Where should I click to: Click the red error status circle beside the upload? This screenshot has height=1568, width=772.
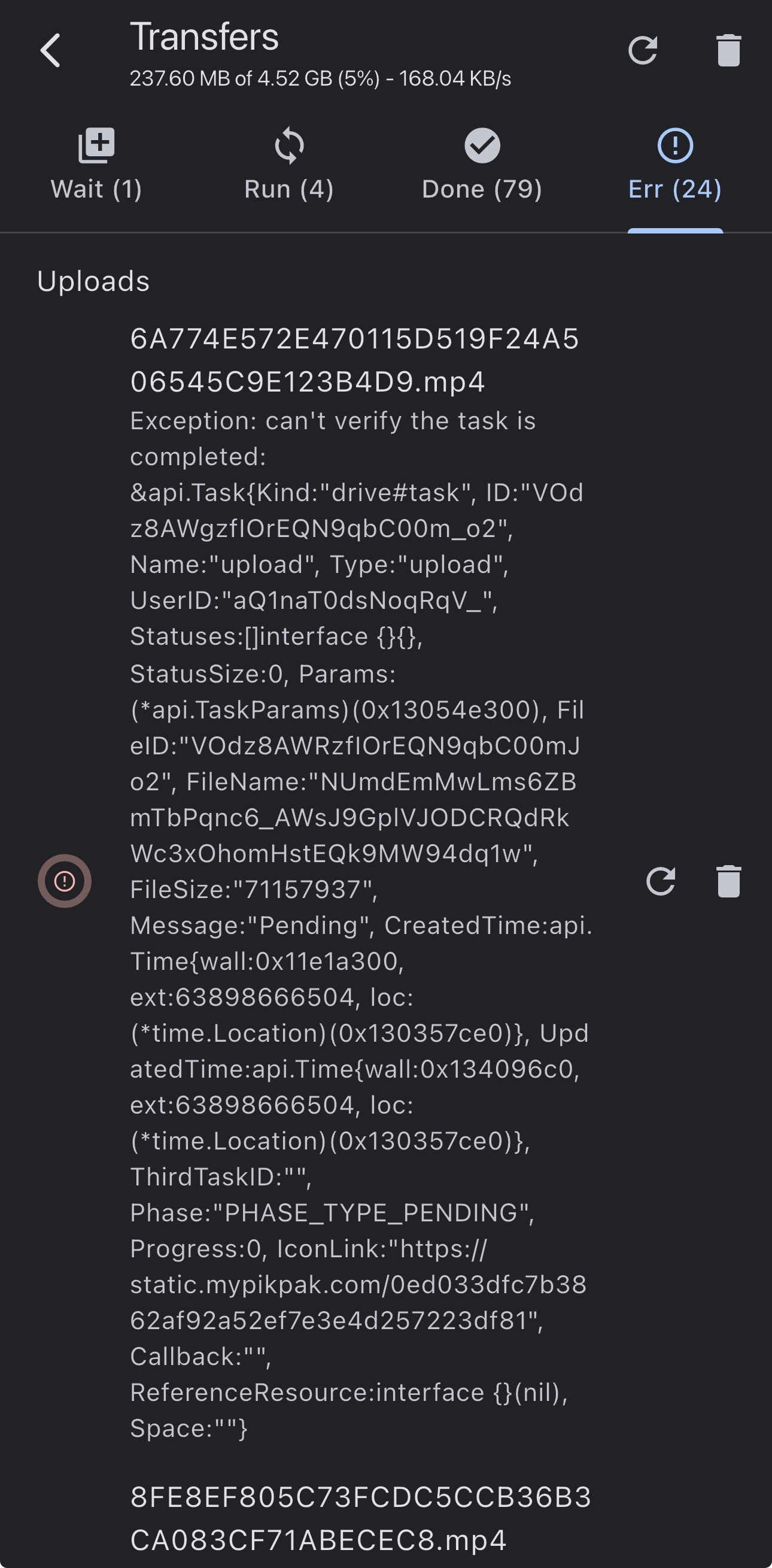point(65,881)
